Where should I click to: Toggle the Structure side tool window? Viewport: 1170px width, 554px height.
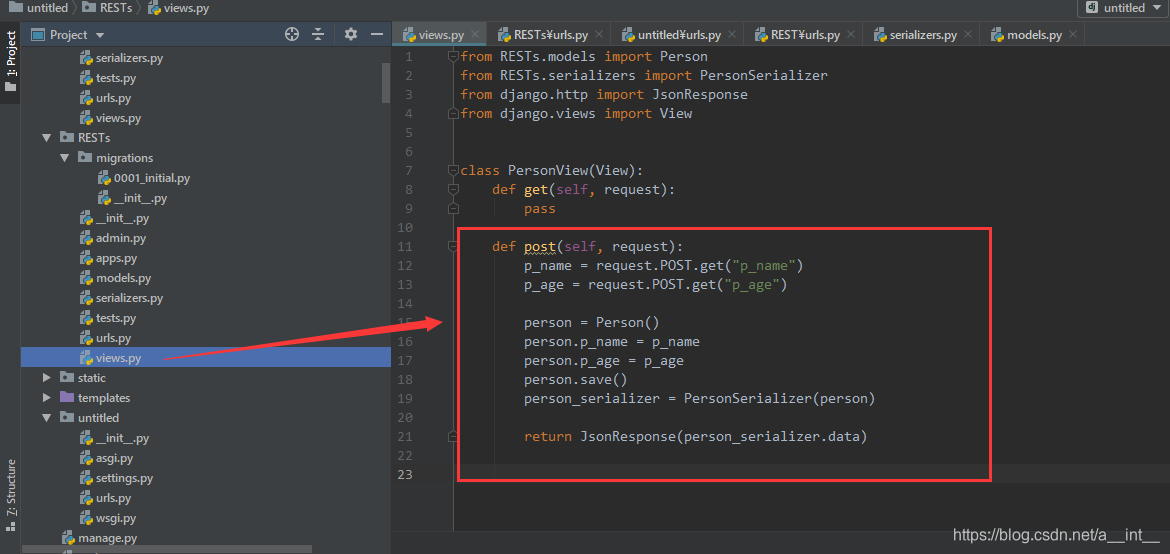pyautogui.click(x=10, y=493)
